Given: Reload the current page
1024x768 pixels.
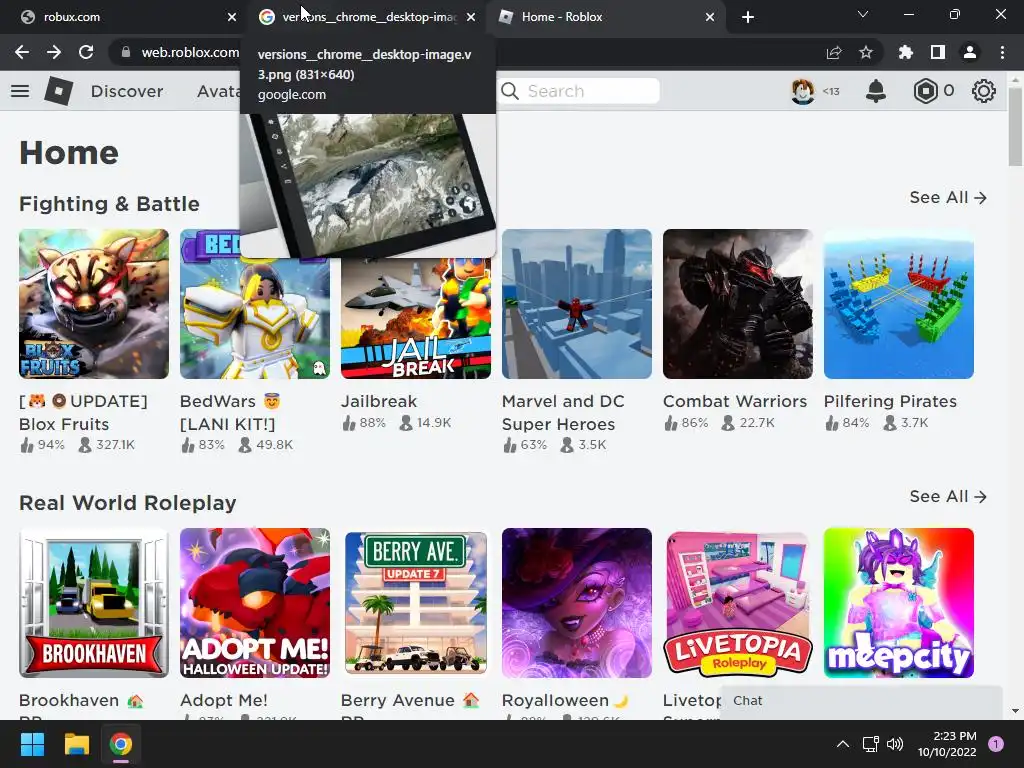Looking at the screenshot, I should pos(86,52).
